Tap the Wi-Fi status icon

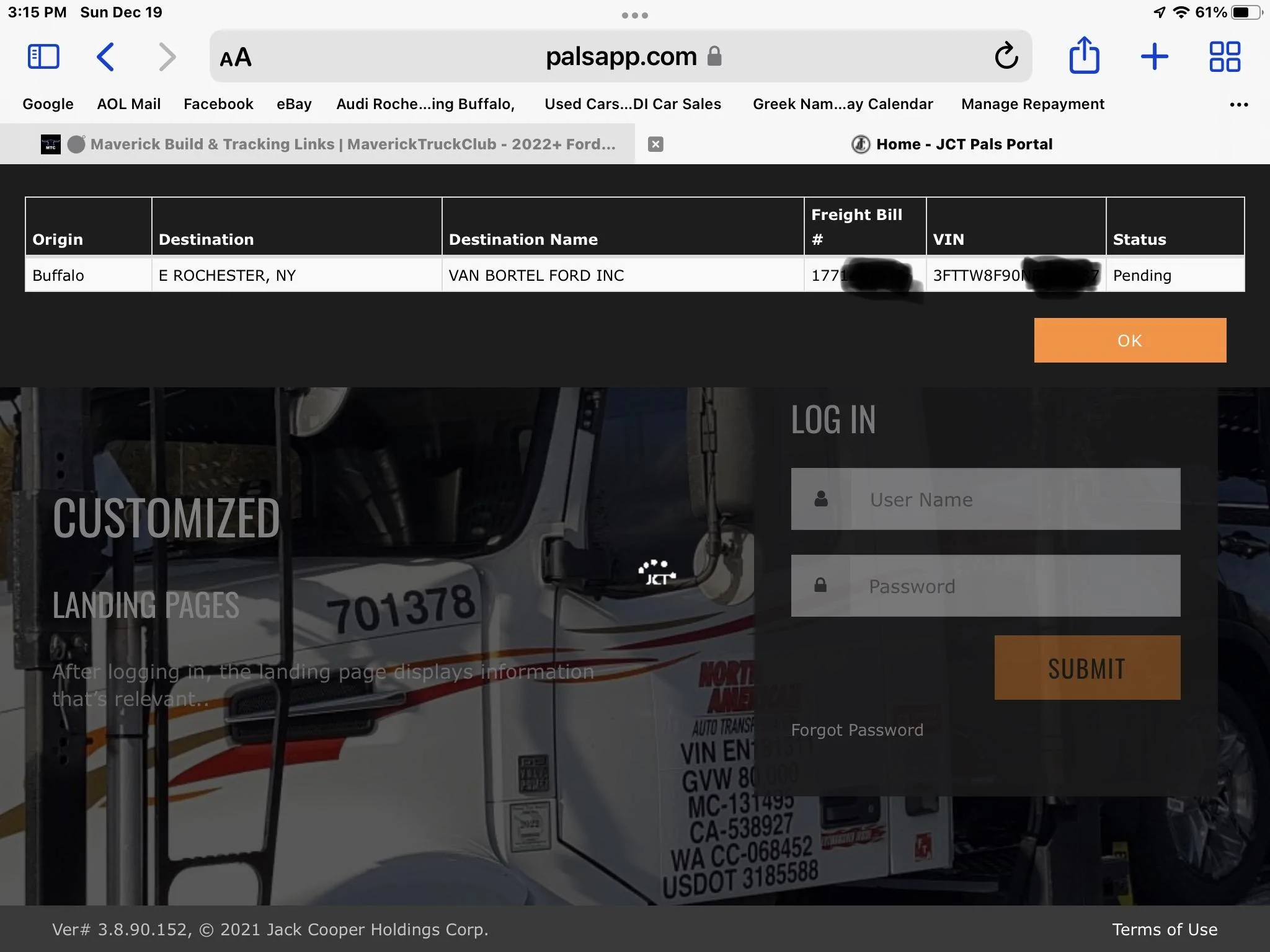pos(1181,12)
